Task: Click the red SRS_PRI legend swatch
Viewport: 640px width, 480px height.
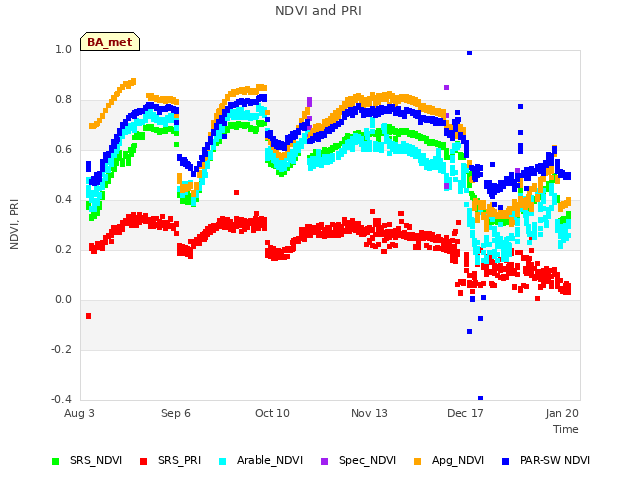Action: [x=143, y=461]
